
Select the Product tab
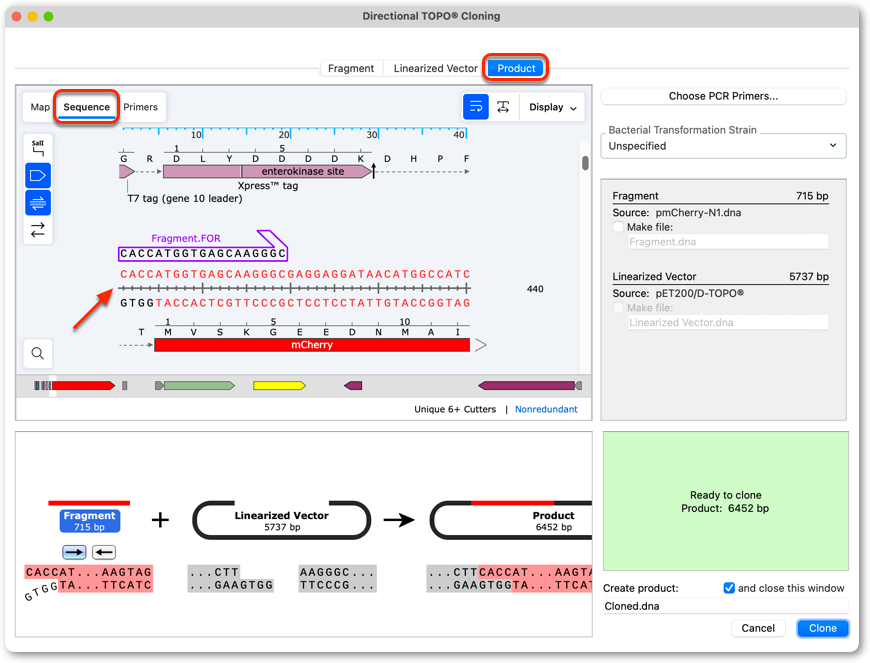516,68
